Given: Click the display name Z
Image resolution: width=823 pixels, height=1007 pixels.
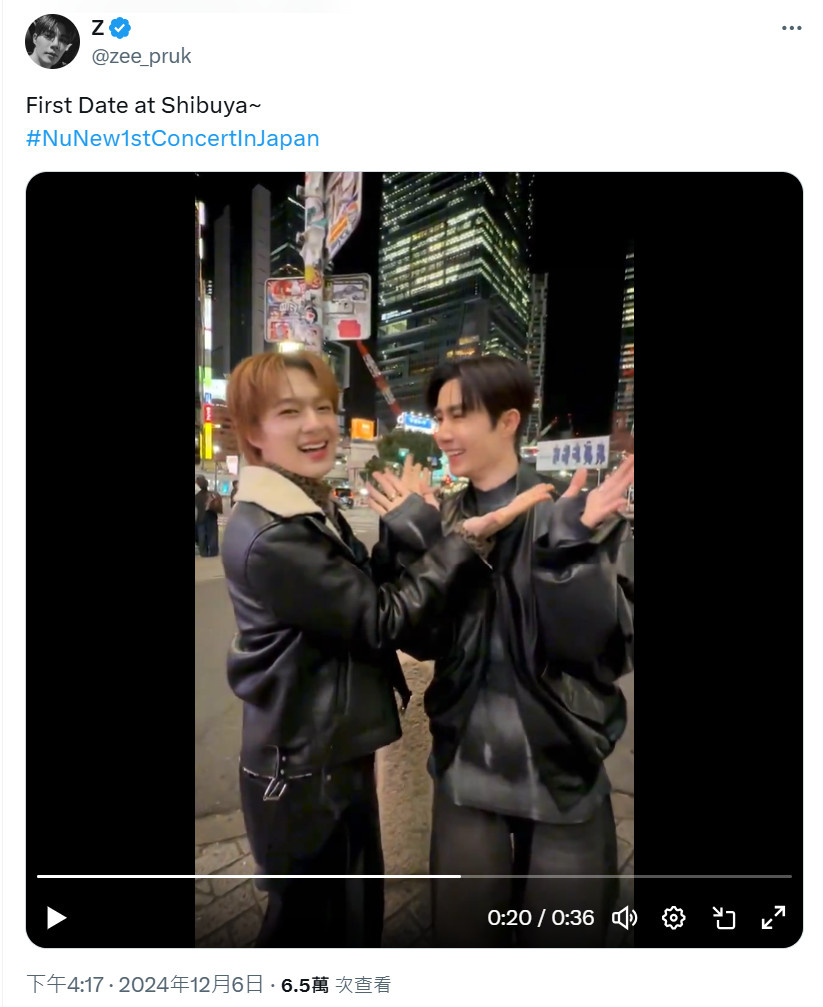Looking at the screenshot, I should [x=98, y=28].
